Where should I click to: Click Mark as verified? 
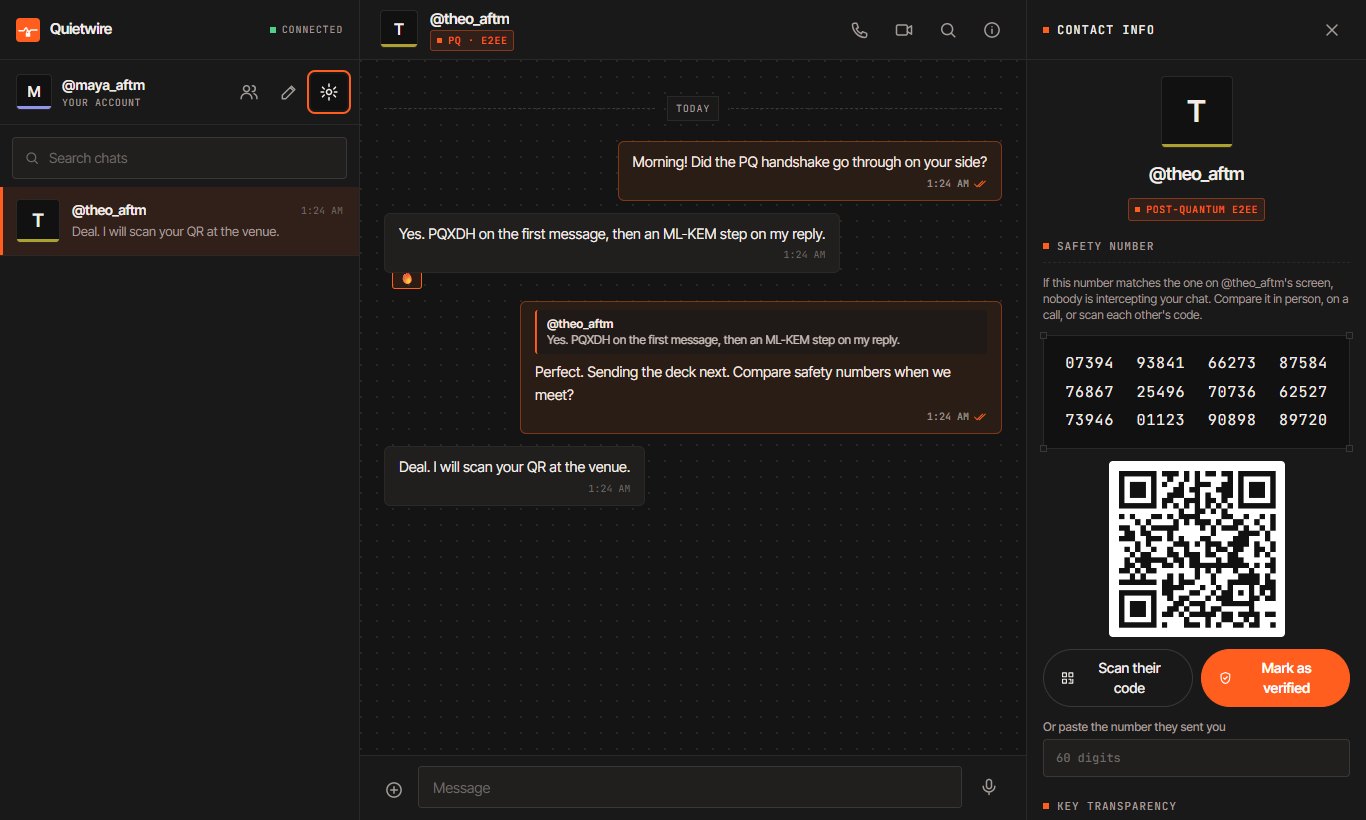pyautogui.click(x=1275, y=678)
